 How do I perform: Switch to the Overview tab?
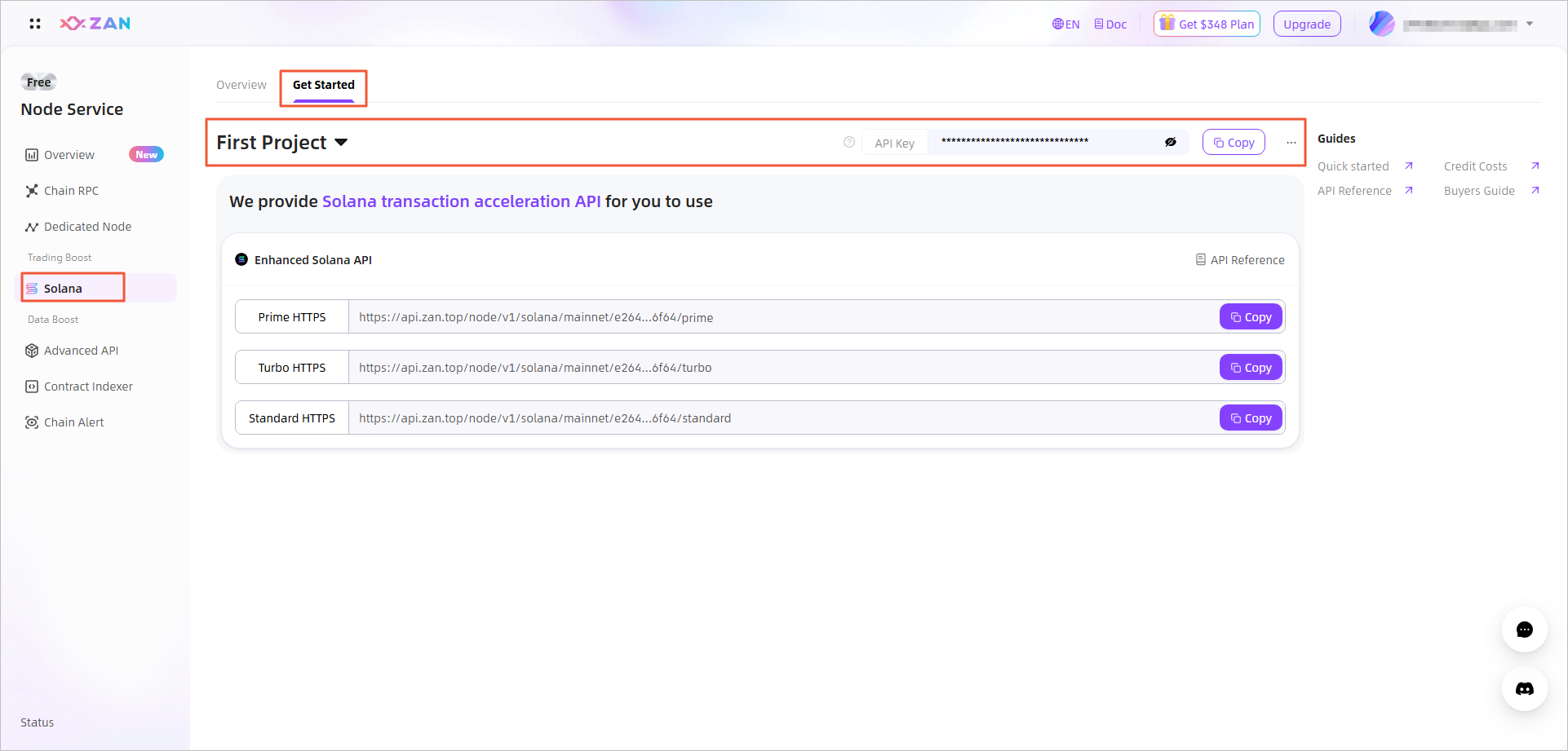[x=241, y=85]
